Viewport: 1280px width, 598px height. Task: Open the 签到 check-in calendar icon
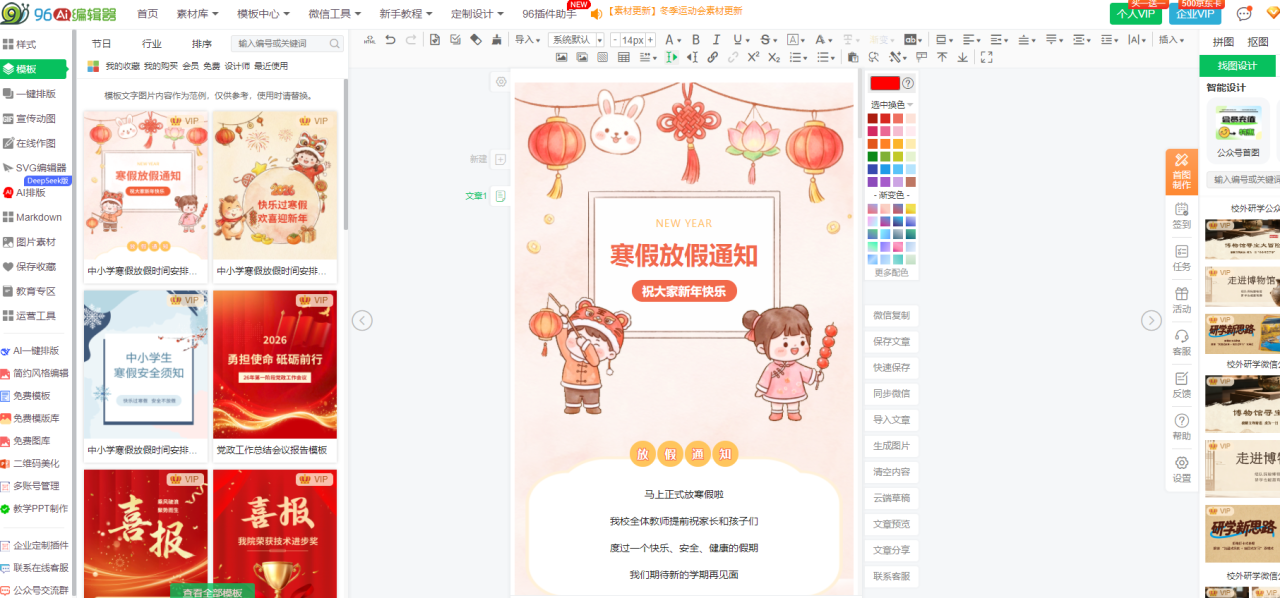coord(1181,215)
